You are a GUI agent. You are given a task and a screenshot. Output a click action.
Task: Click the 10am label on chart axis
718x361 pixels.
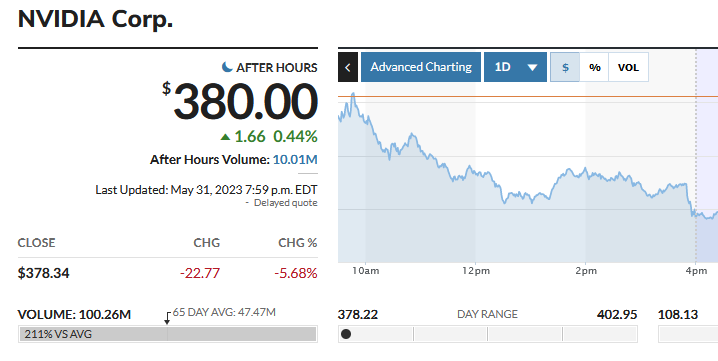(365, 271)
